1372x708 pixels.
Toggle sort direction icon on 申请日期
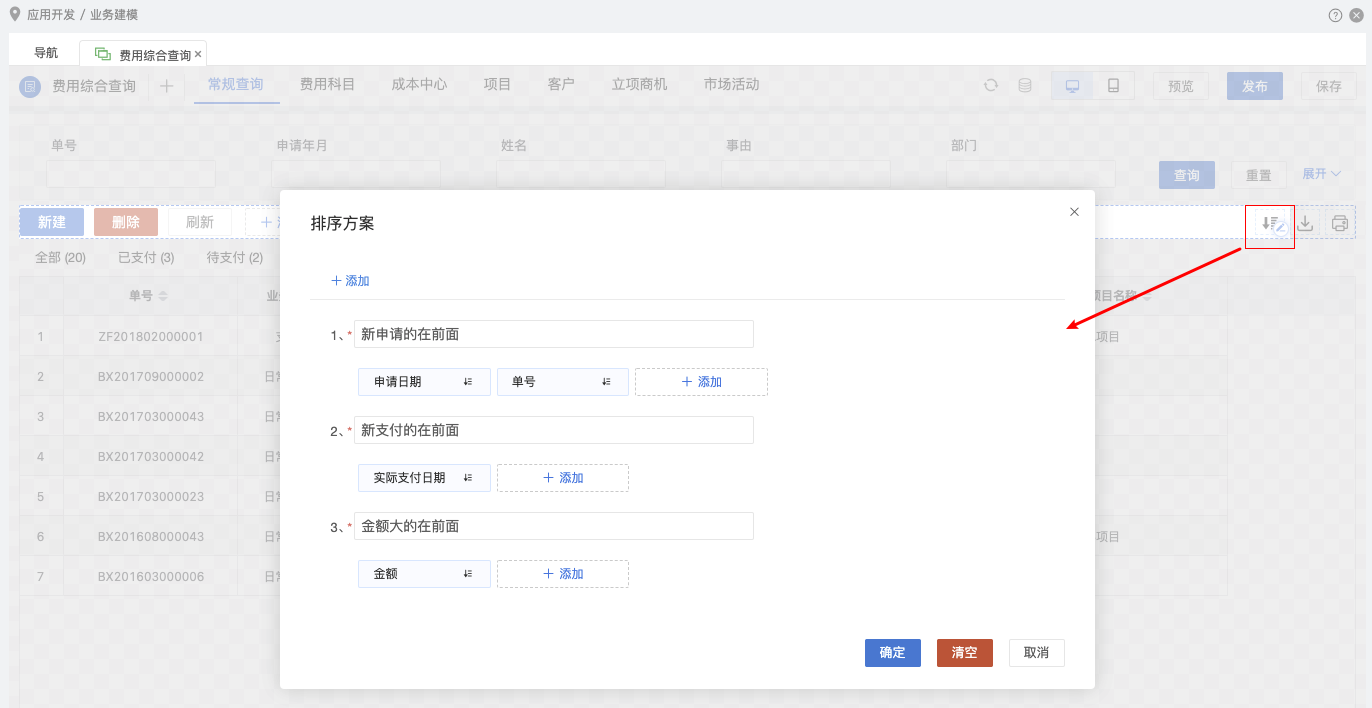468,382
